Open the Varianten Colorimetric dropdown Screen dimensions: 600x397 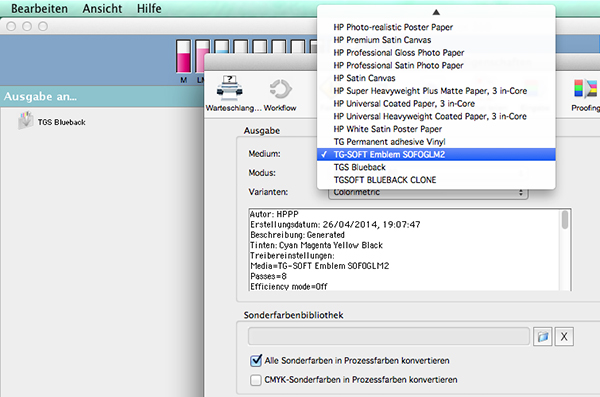(x=428, y=193)
